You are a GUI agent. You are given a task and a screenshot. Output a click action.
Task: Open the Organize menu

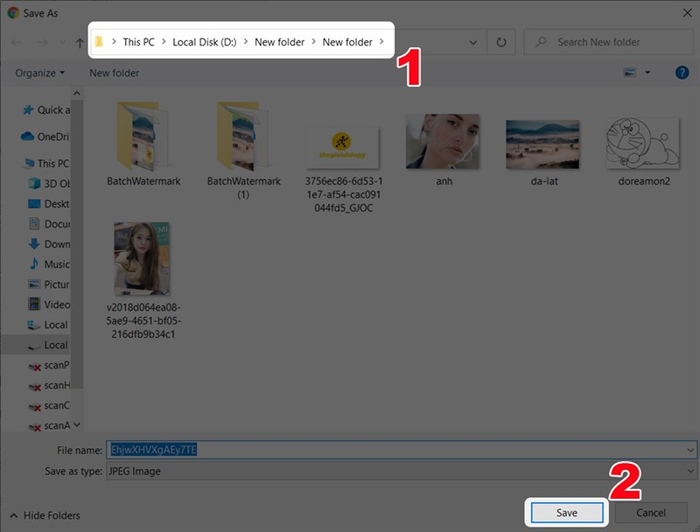[x=40, y=73]
